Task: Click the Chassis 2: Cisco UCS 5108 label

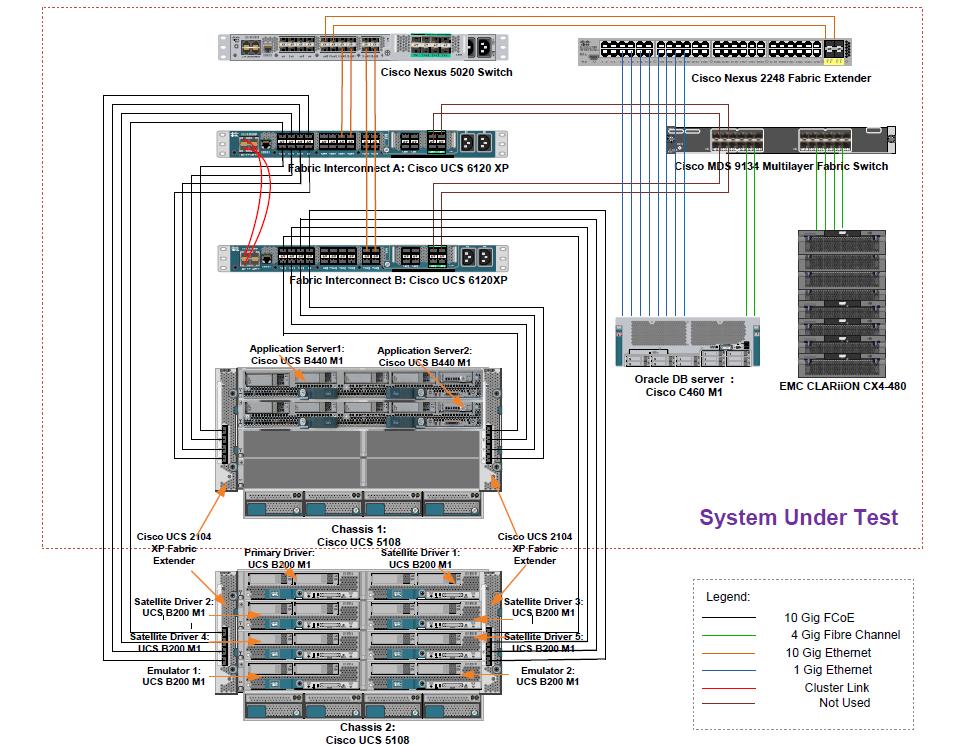Action: pyautogui.click(x=360, y=733)
